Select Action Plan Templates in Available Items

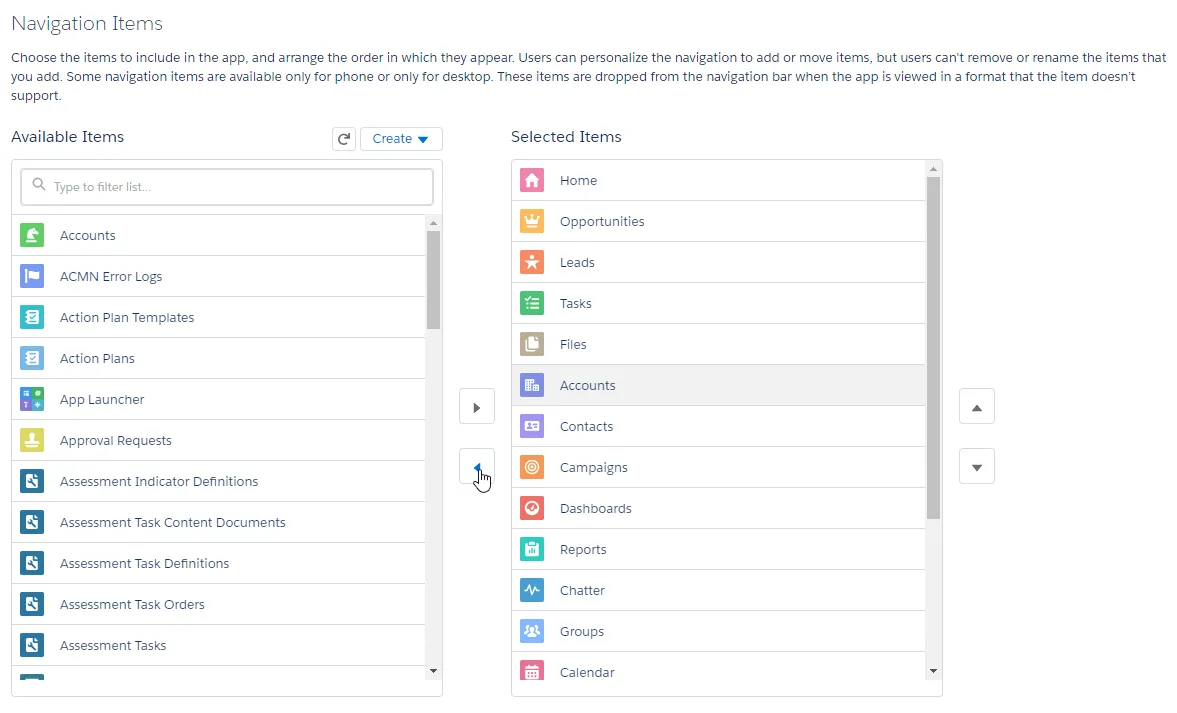click(127, 317)
